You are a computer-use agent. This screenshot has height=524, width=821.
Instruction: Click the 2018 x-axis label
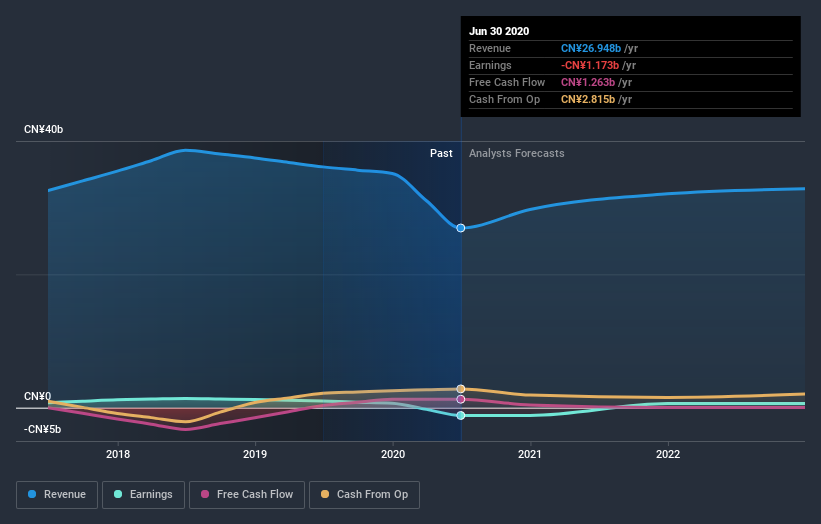coord(118,454)
